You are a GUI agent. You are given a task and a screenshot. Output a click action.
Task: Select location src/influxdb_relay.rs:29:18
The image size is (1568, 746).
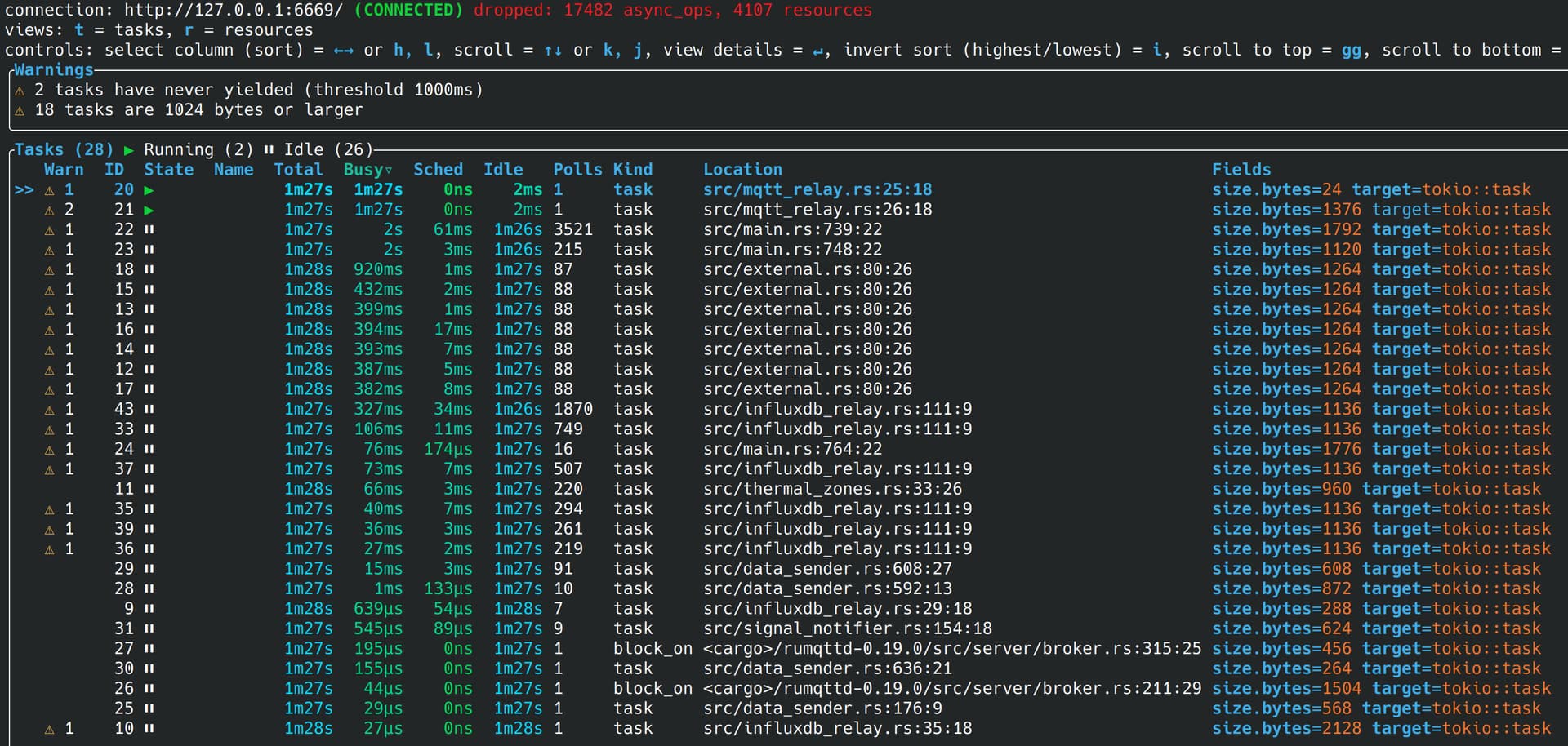click(838, 609)
